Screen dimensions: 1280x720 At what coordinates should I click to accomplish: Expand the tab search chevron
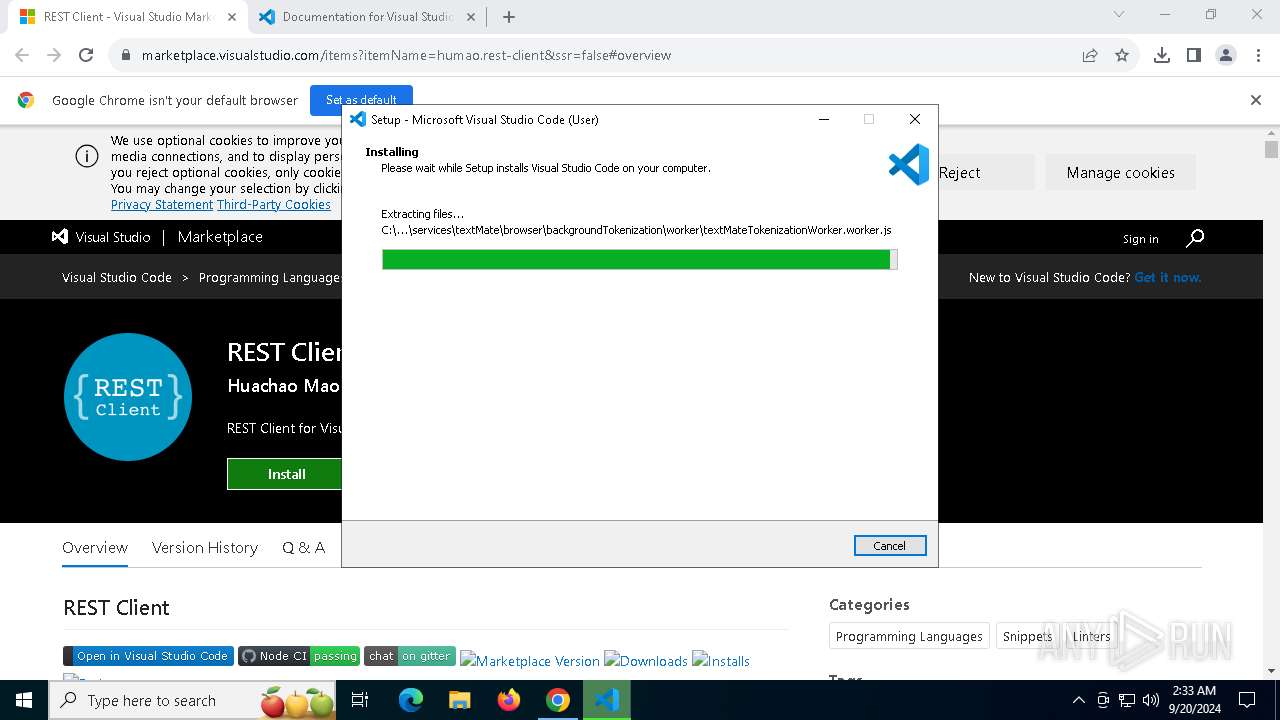pos(1119,15)
